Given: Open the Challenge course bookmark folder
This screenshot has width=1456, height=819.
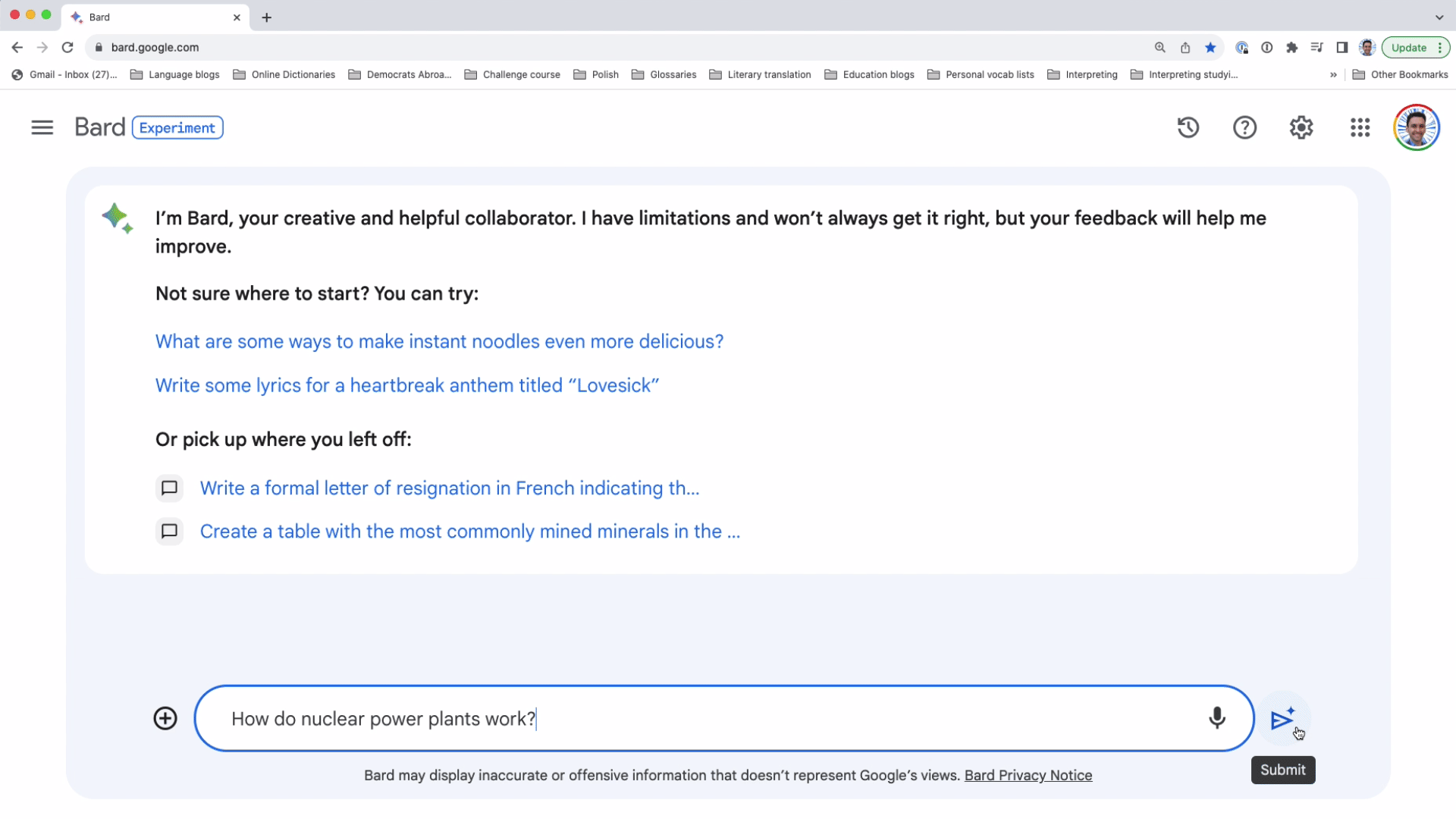Looking at the screenshot, I should (513, 74).
